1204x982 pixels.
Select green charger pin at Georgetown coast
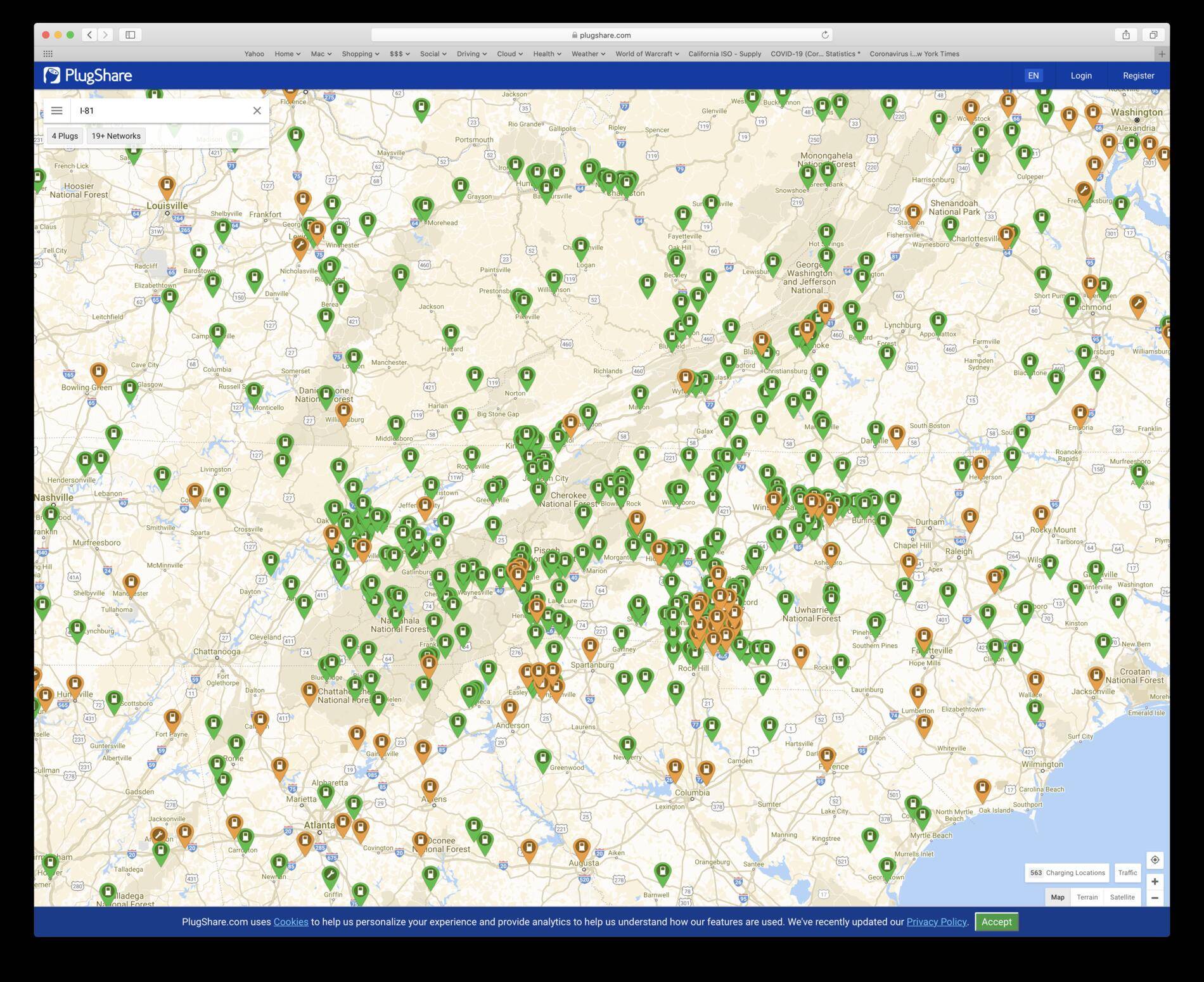point(887,867)
